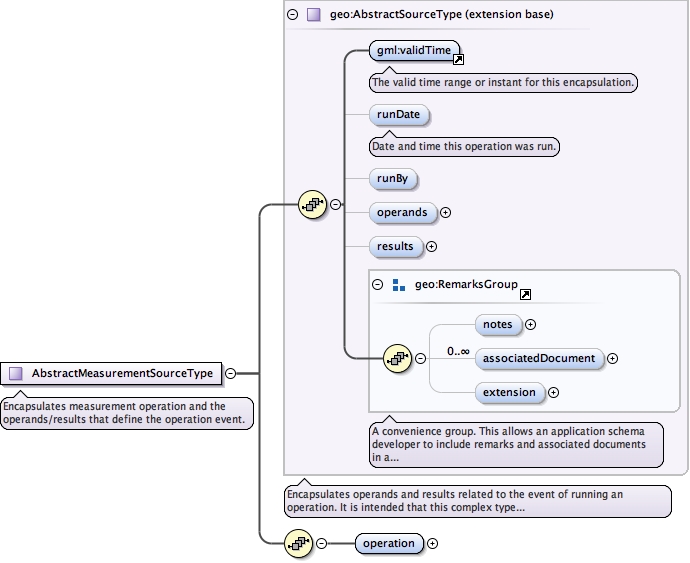Collapse the geo:RemarksGroup container
The width and height of the screenshot is (690, 563).
coord(378,285)
